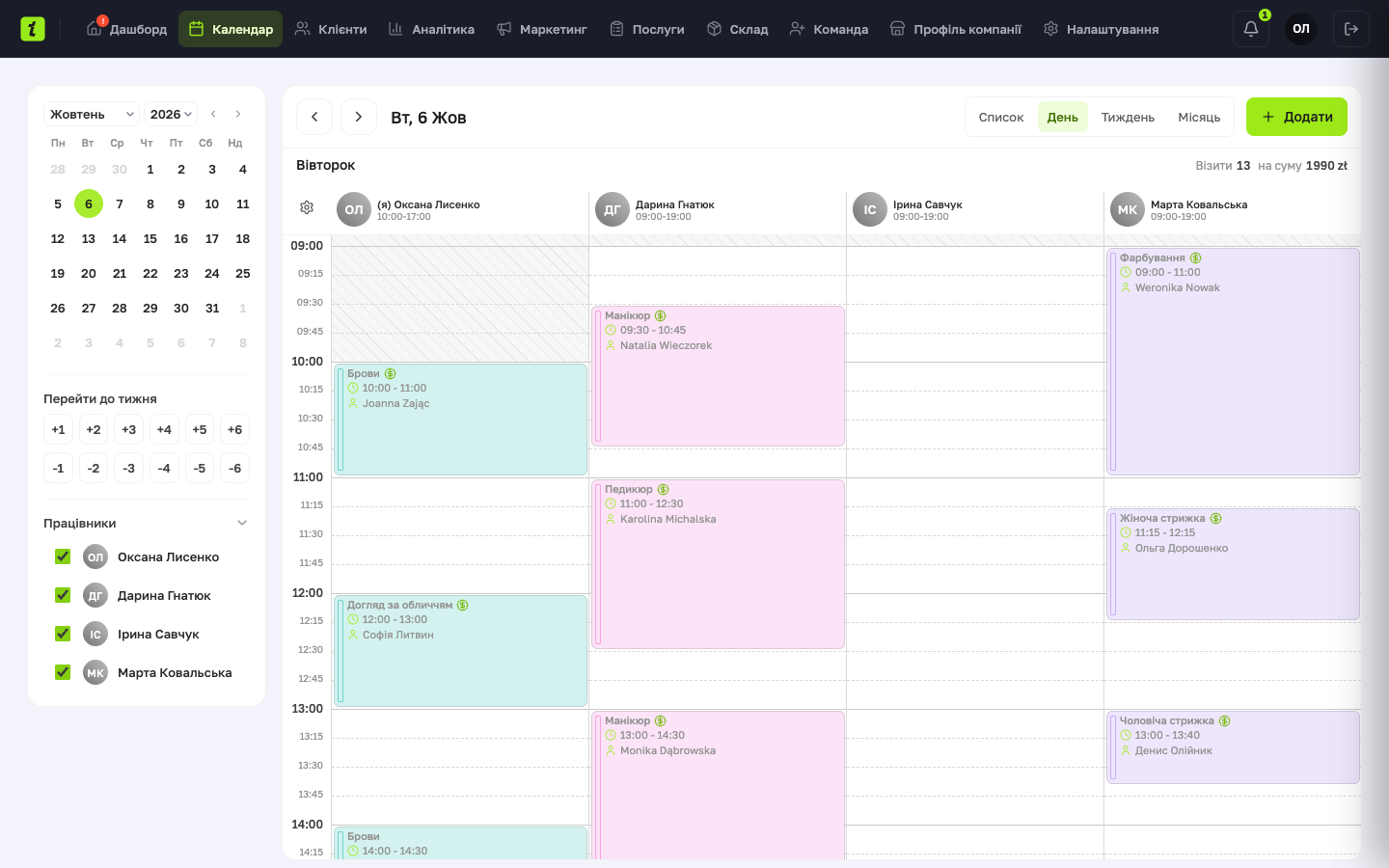
Task: Uncheck employee Оксана Лисенко
Action: pos(63,556)
